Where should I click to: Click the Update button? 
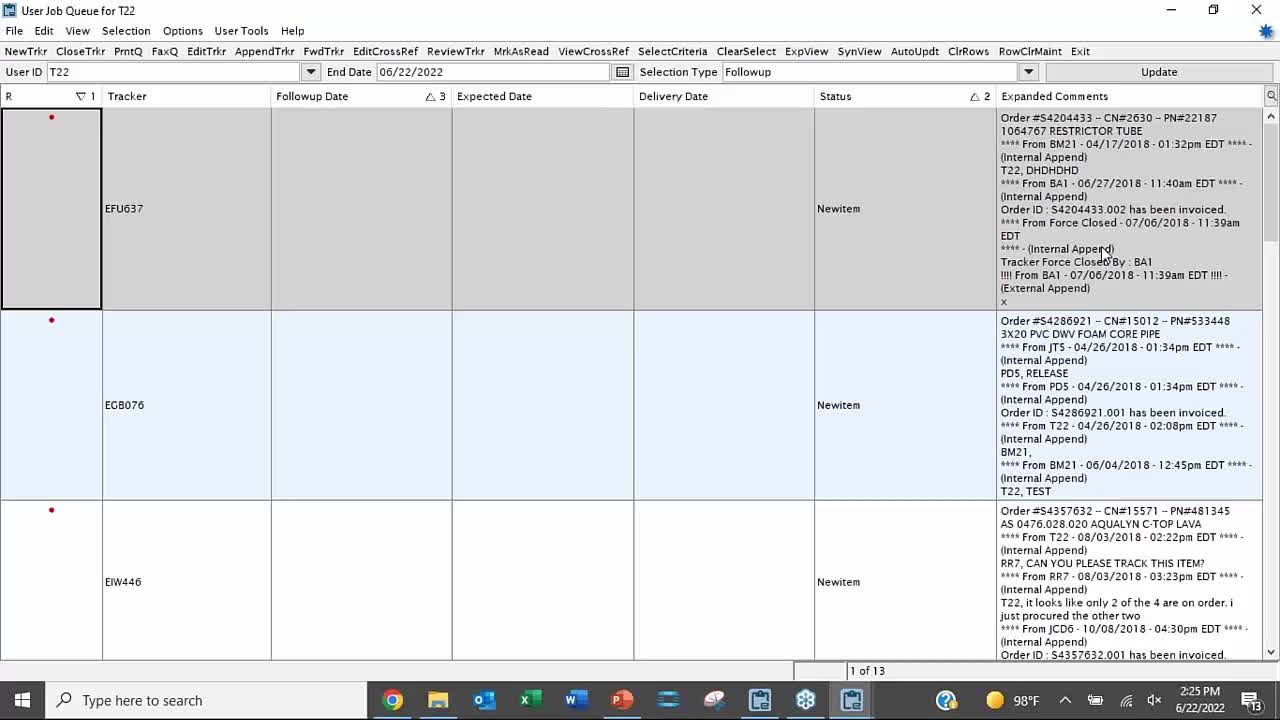[1159, 72]
